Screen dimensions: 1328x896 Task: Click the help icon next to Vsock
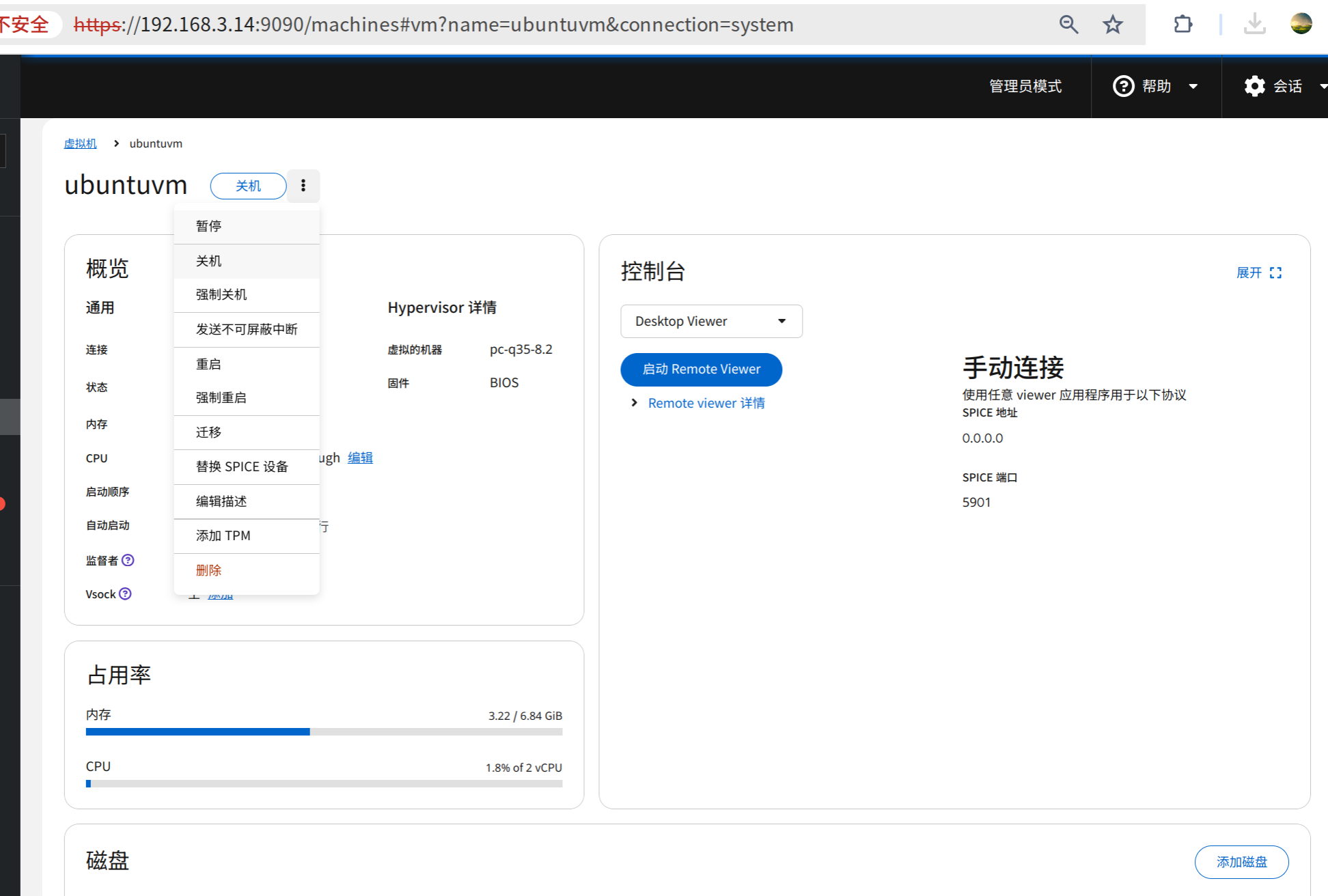click(x=125, y=593)
